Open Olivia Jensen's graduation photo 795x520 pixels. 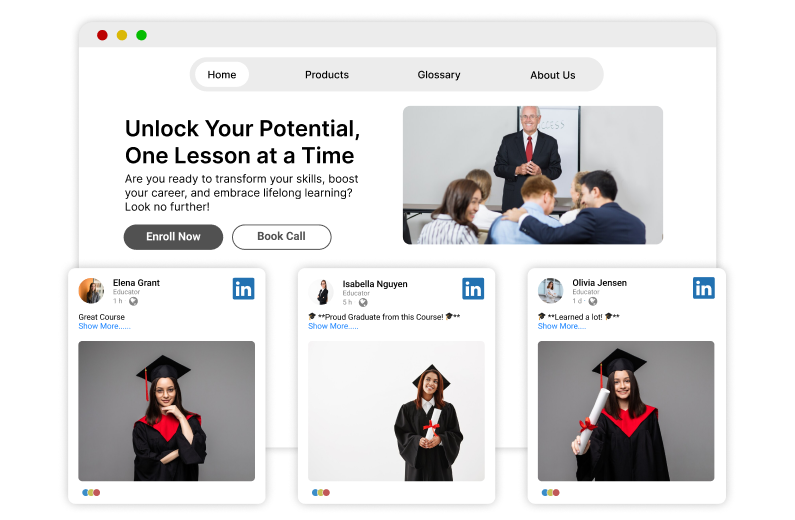pos(626,411)
